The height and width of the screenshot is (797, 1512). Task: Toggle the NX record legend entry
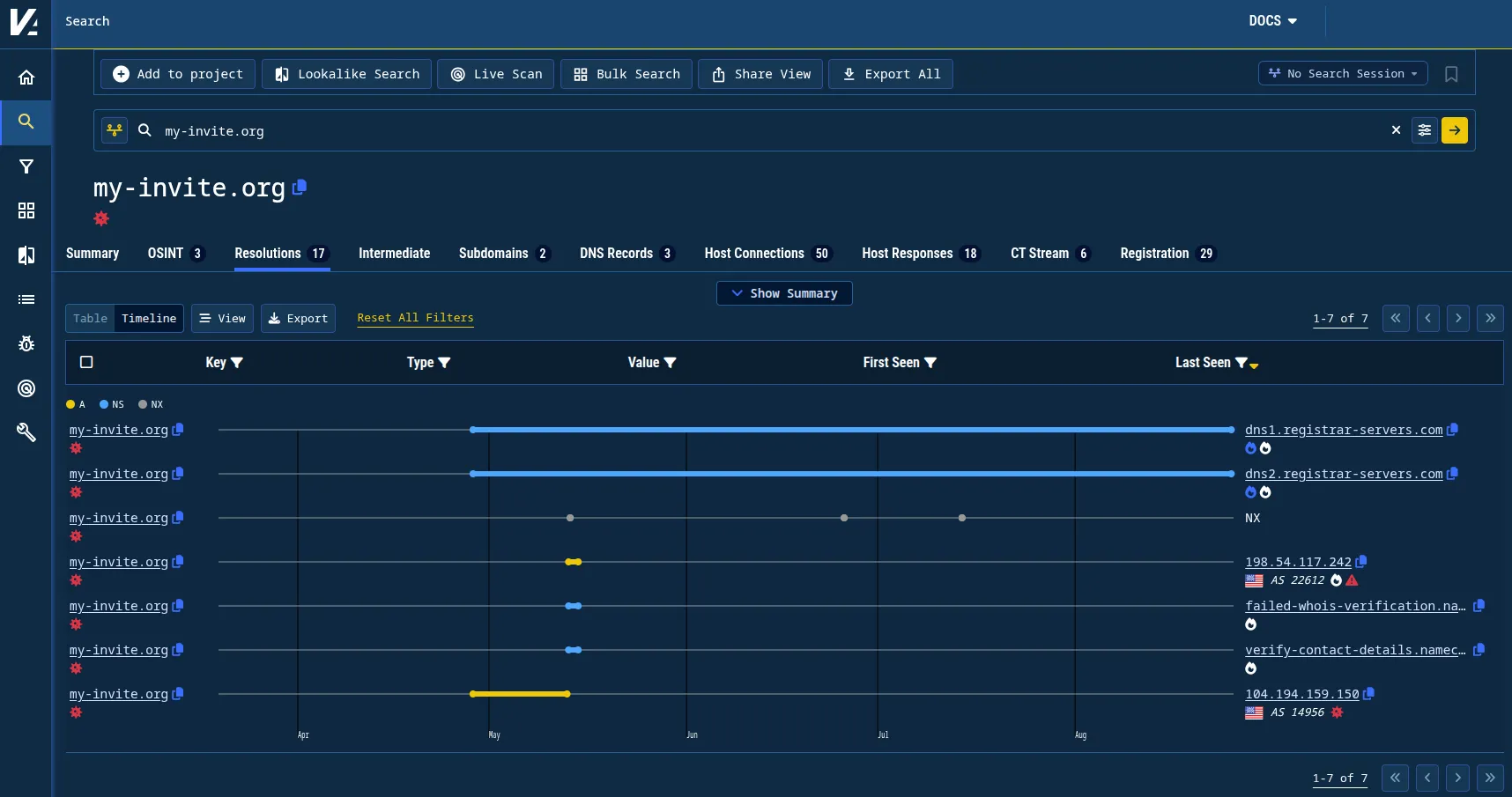click(x=151, y=404)
